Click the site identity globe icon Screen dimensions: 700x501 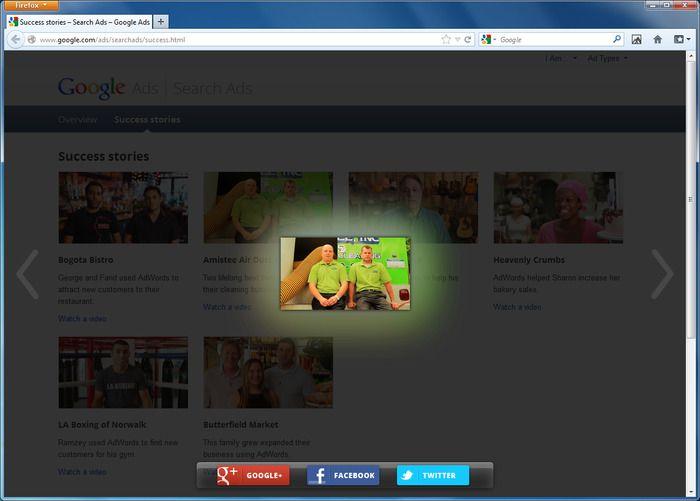click(31, 40)
